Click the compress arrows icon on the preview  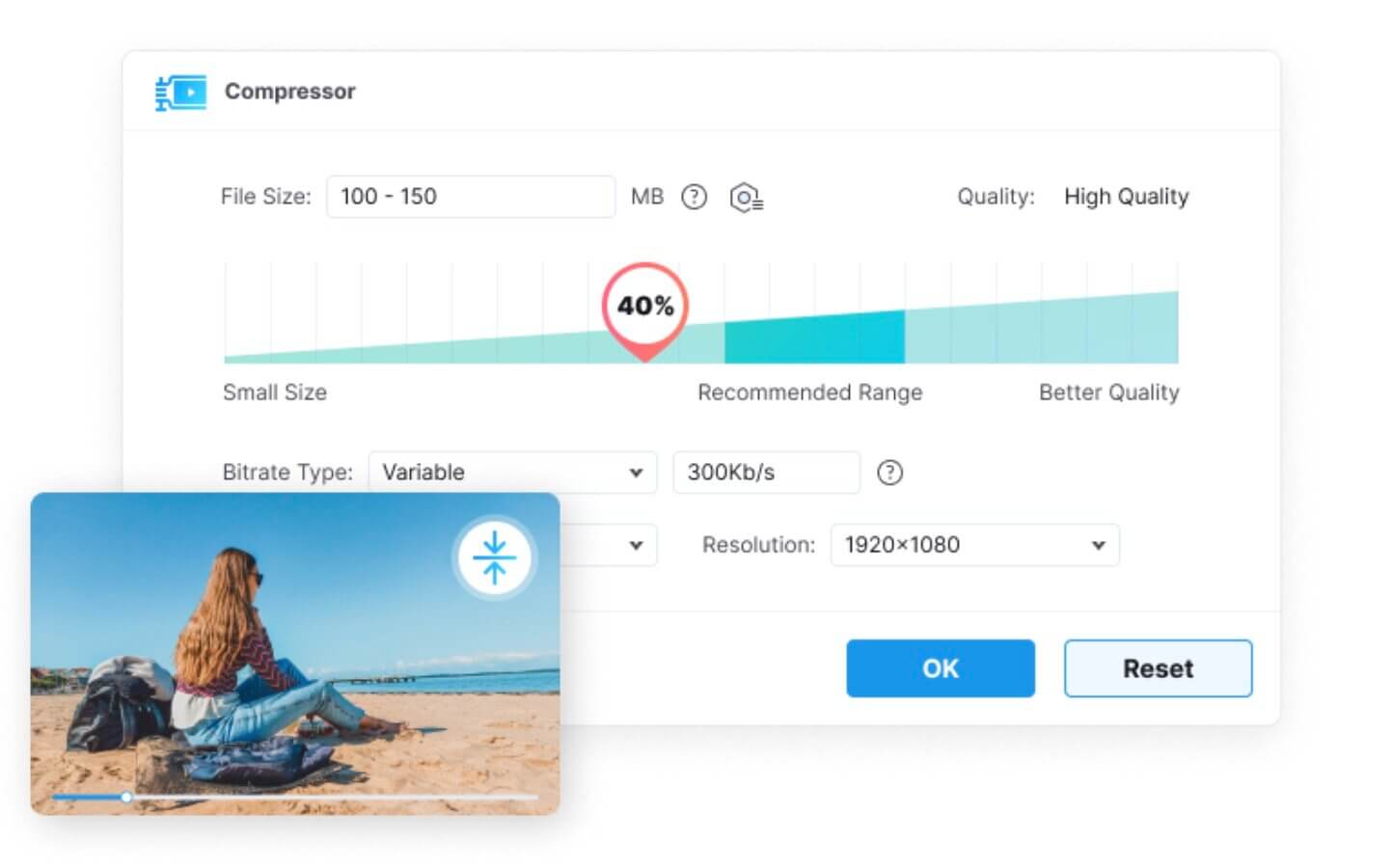click(x=495, y=557)
